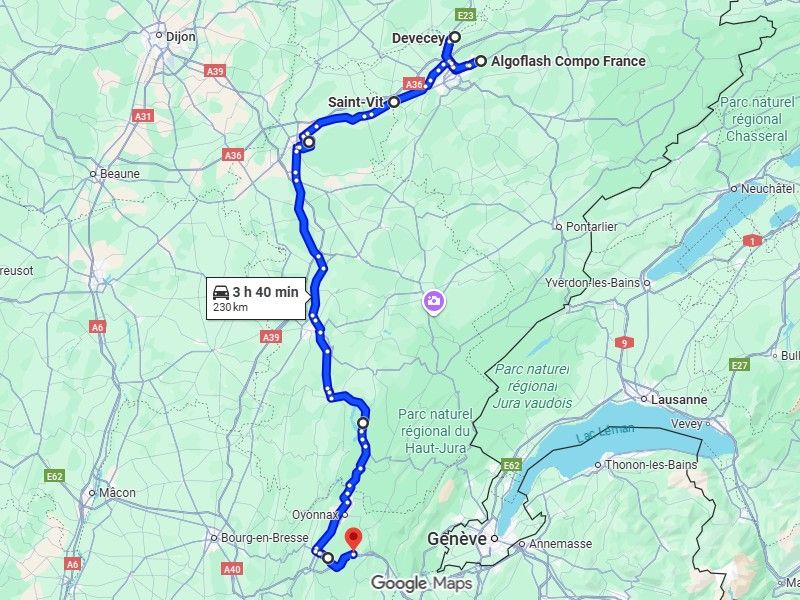Click the Yverdon-les-Bains label
800x600 pixels.
pos(592,283)
